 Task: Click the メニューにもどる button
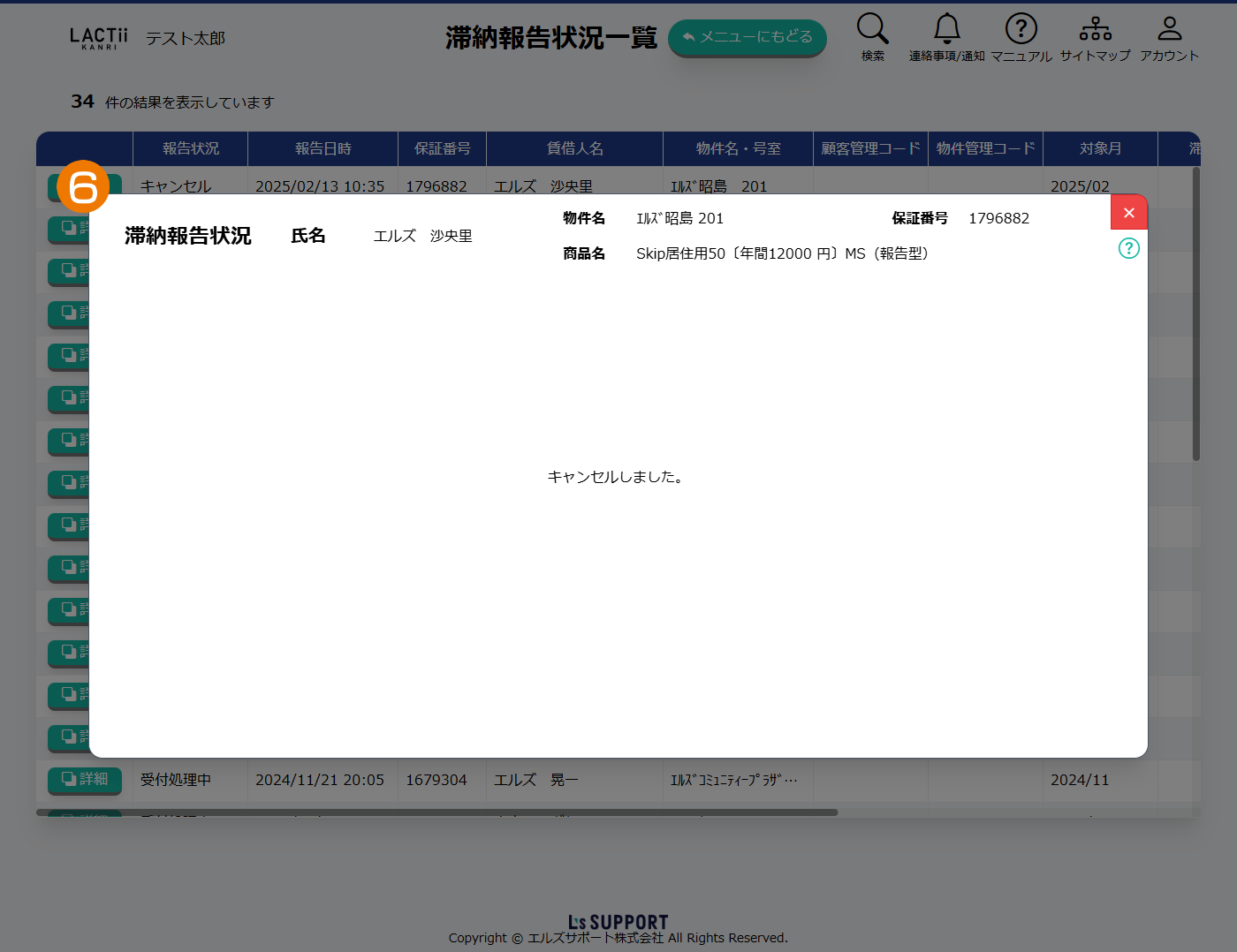[x=747, y=37]
